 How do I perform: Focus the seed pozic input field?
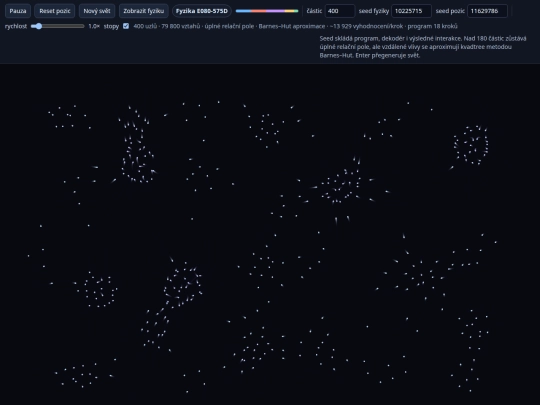[487, 11]
